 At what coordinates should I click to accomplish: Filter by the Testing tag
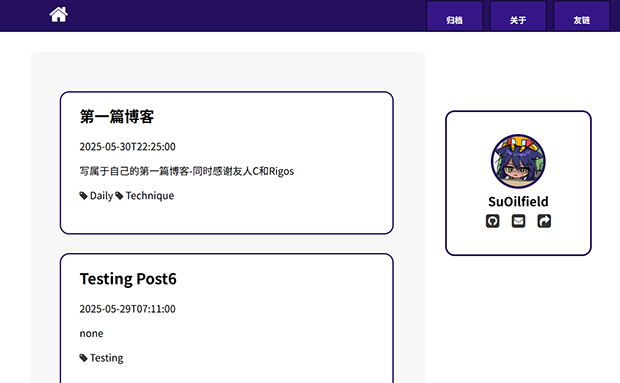pyautogui.click(x=106, y=358)
